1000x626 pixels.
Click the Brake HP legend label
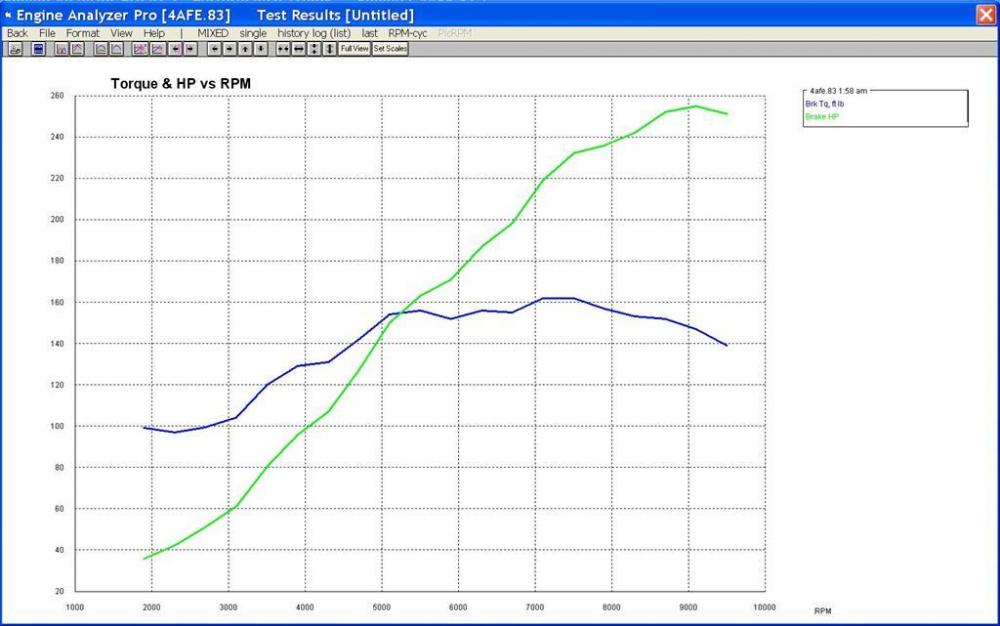point(823,117)
